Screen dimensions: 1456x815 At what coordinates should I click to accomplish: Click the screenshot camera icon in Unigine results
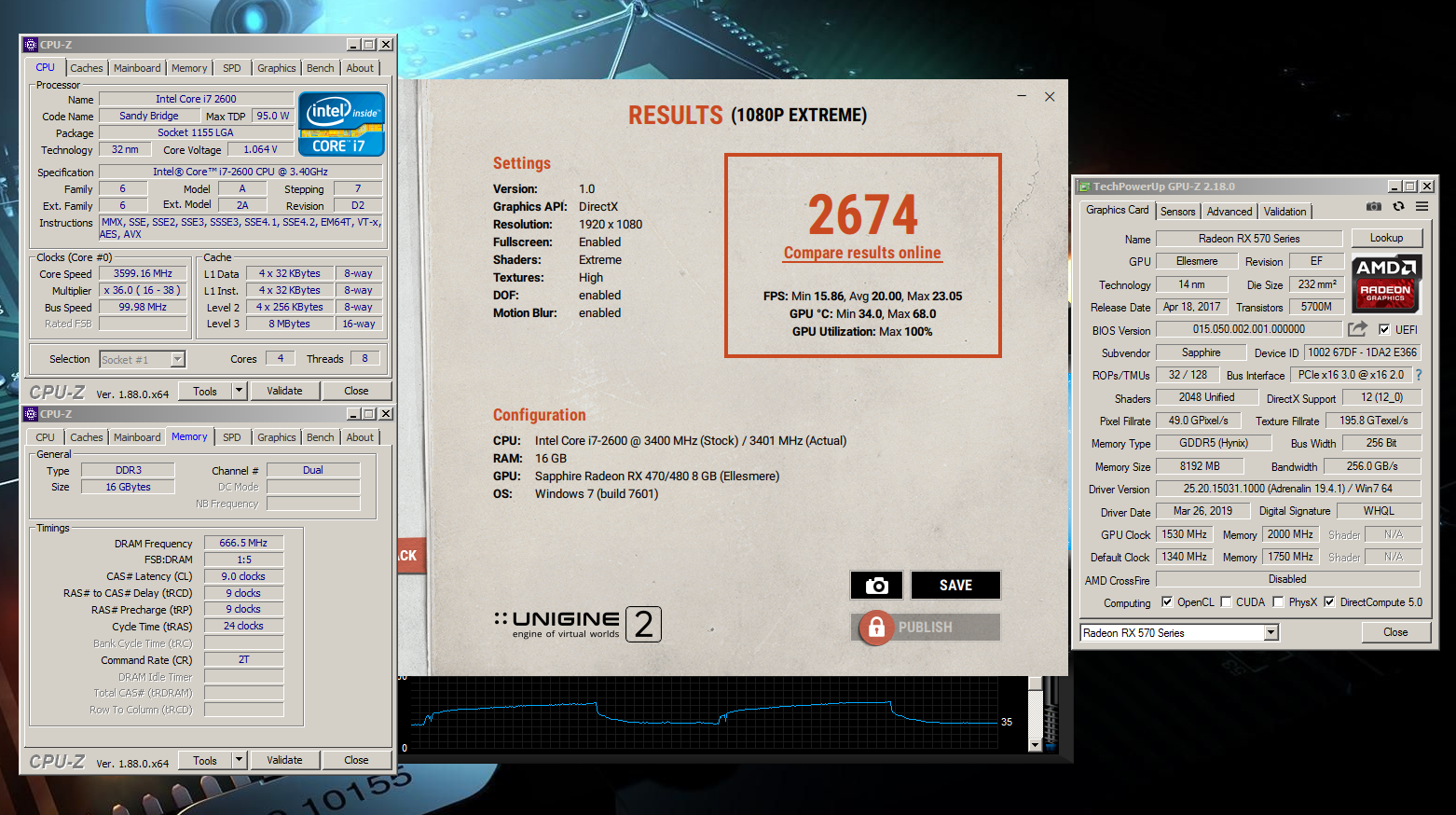[876, 586]
